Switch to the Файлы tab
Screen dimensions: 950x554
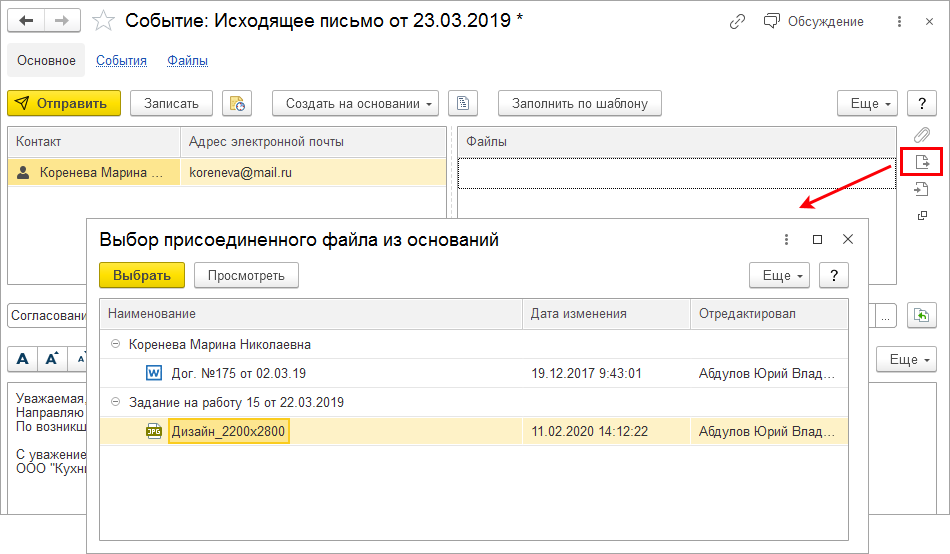click(188, 61)
